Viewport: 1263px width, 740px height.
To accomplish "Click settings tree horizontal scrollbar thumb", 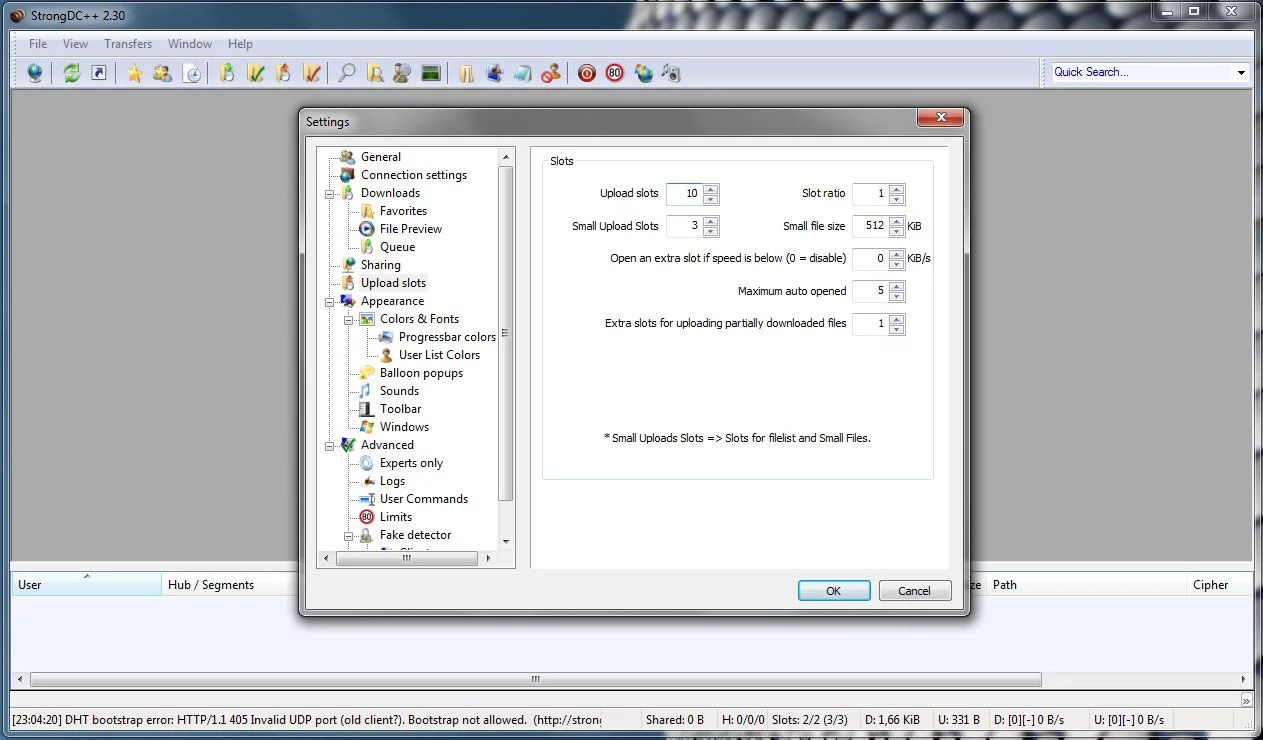I will click(407, 559).
